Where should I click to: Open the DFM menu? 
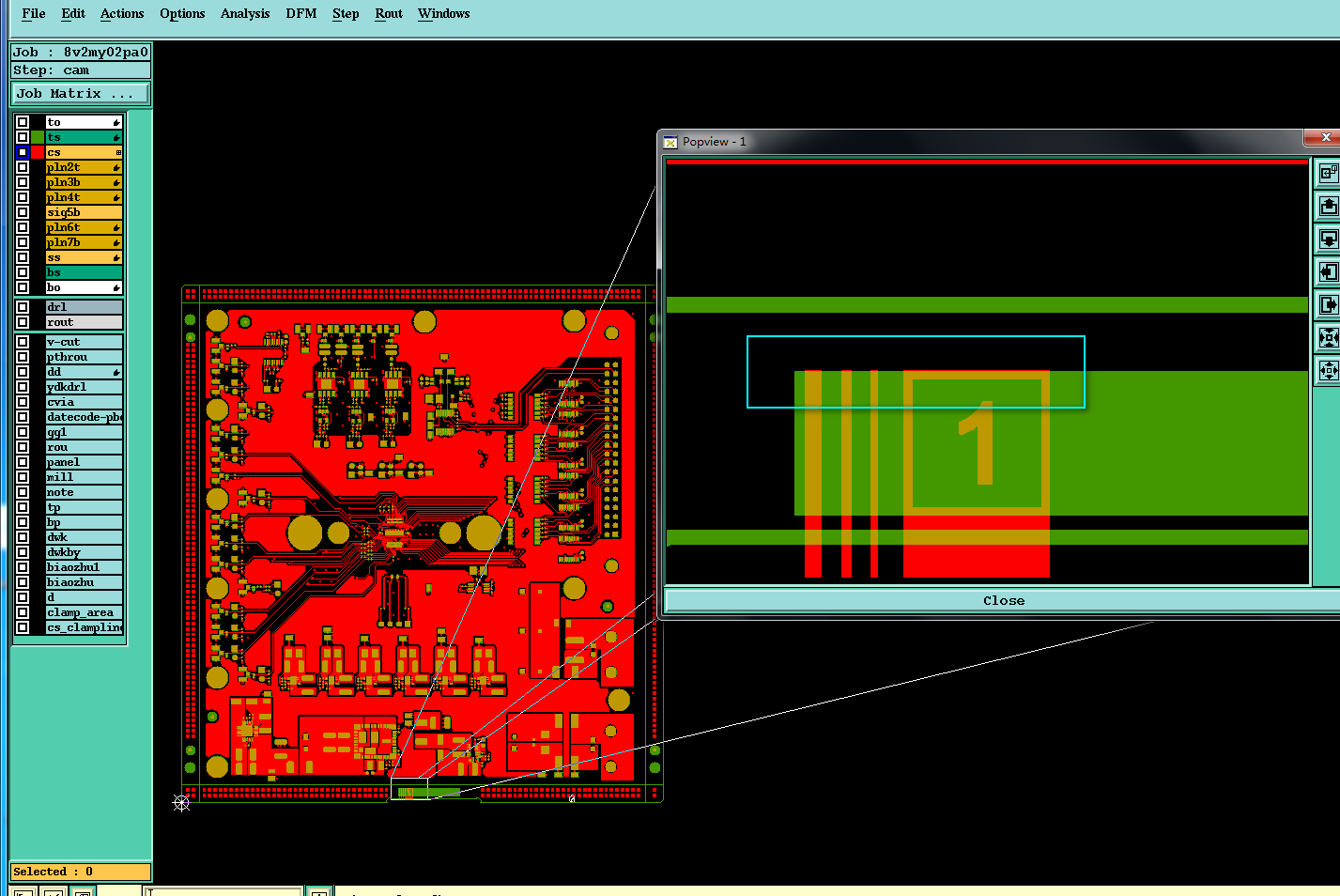[x=301, y=13]
